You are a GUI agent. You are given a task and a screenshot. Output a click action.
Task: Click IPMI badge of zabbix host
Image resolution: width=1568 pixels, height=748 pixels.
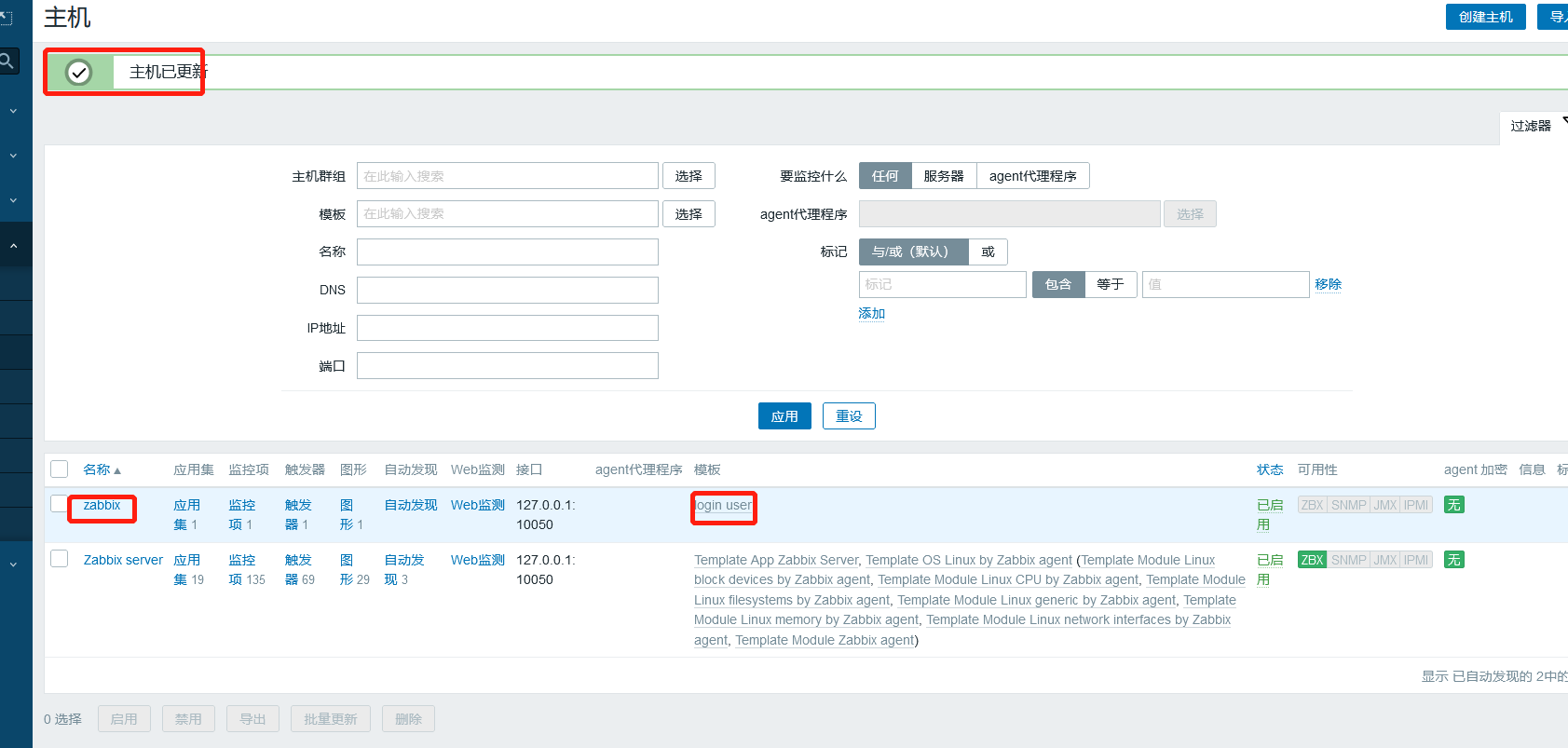(x=1416, y=505)
